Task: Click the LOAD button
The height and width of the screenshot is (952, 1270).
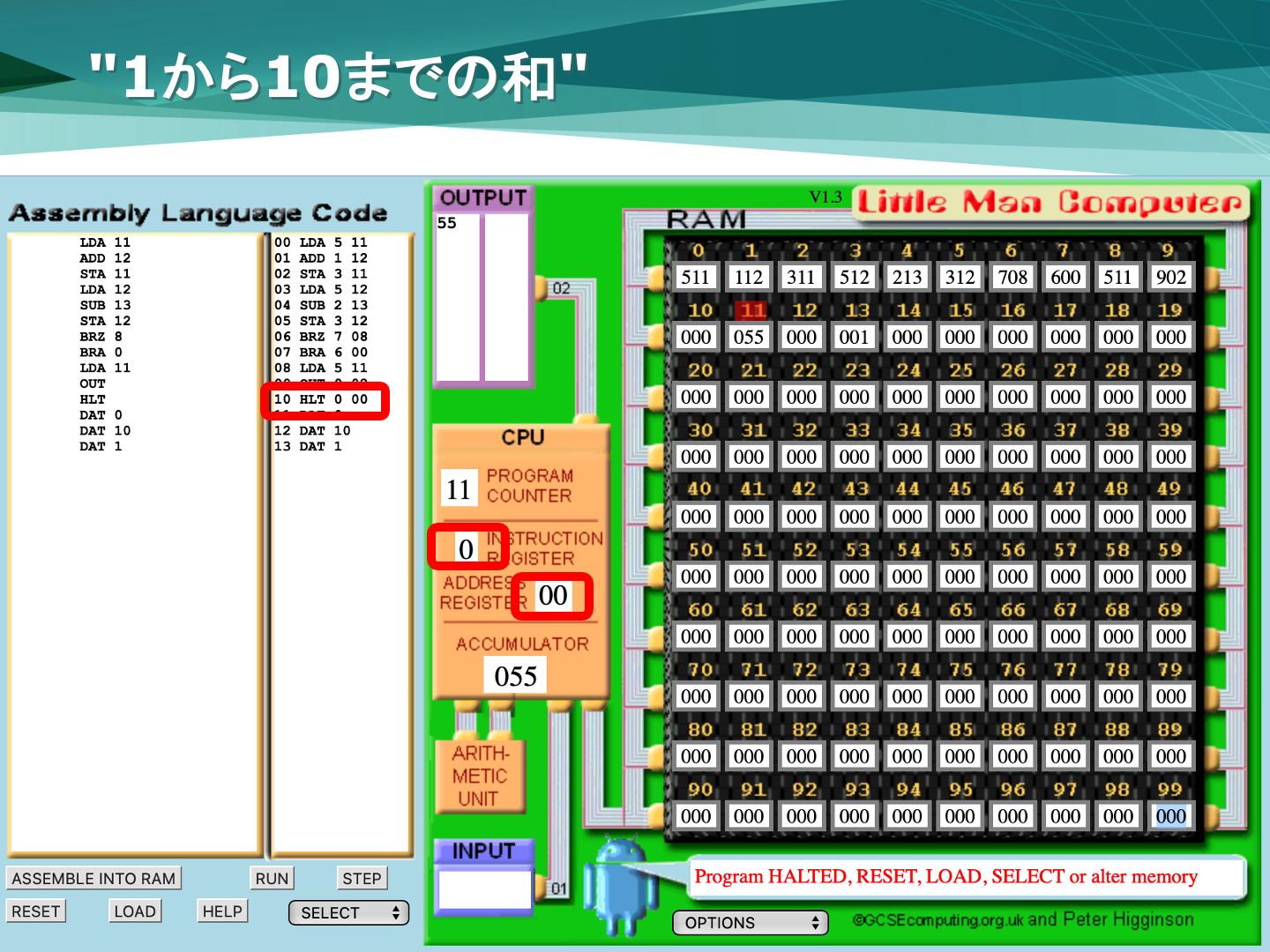Action: click(135, 911)
